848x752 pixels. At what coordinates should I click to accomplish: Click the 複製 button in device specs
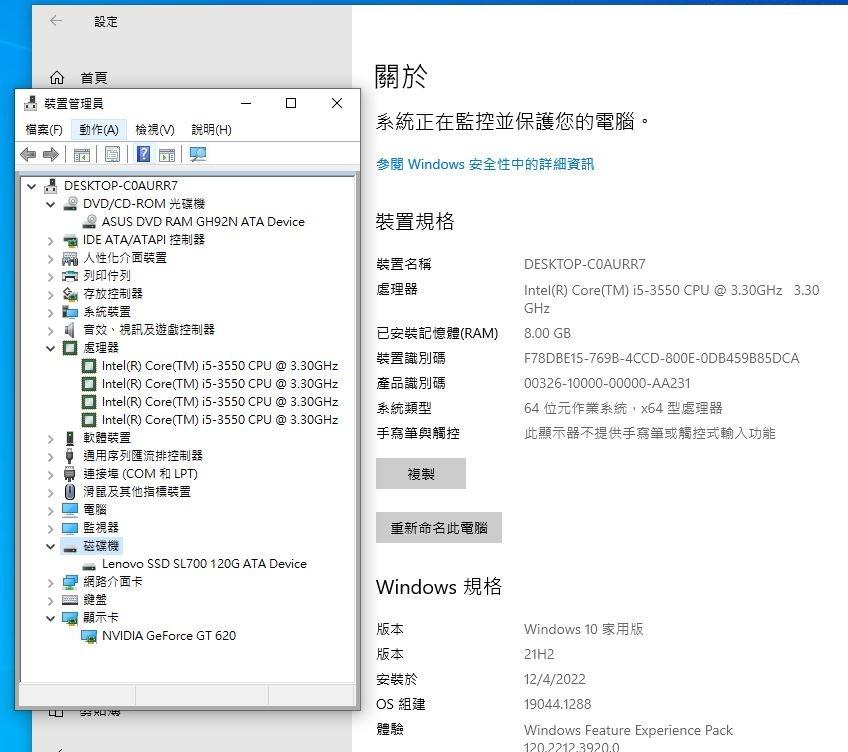pyautogui.click(x=421, y=474)
